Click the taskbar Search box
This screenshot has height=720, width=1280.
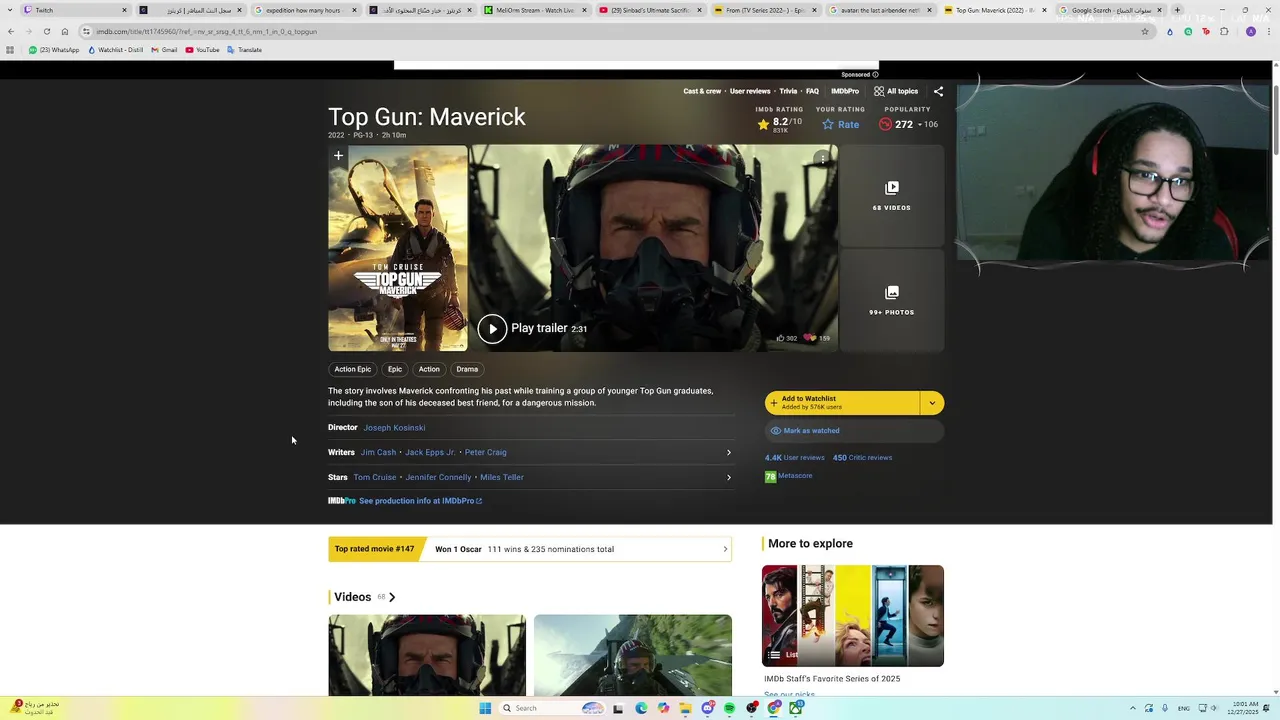pos(554,708)
